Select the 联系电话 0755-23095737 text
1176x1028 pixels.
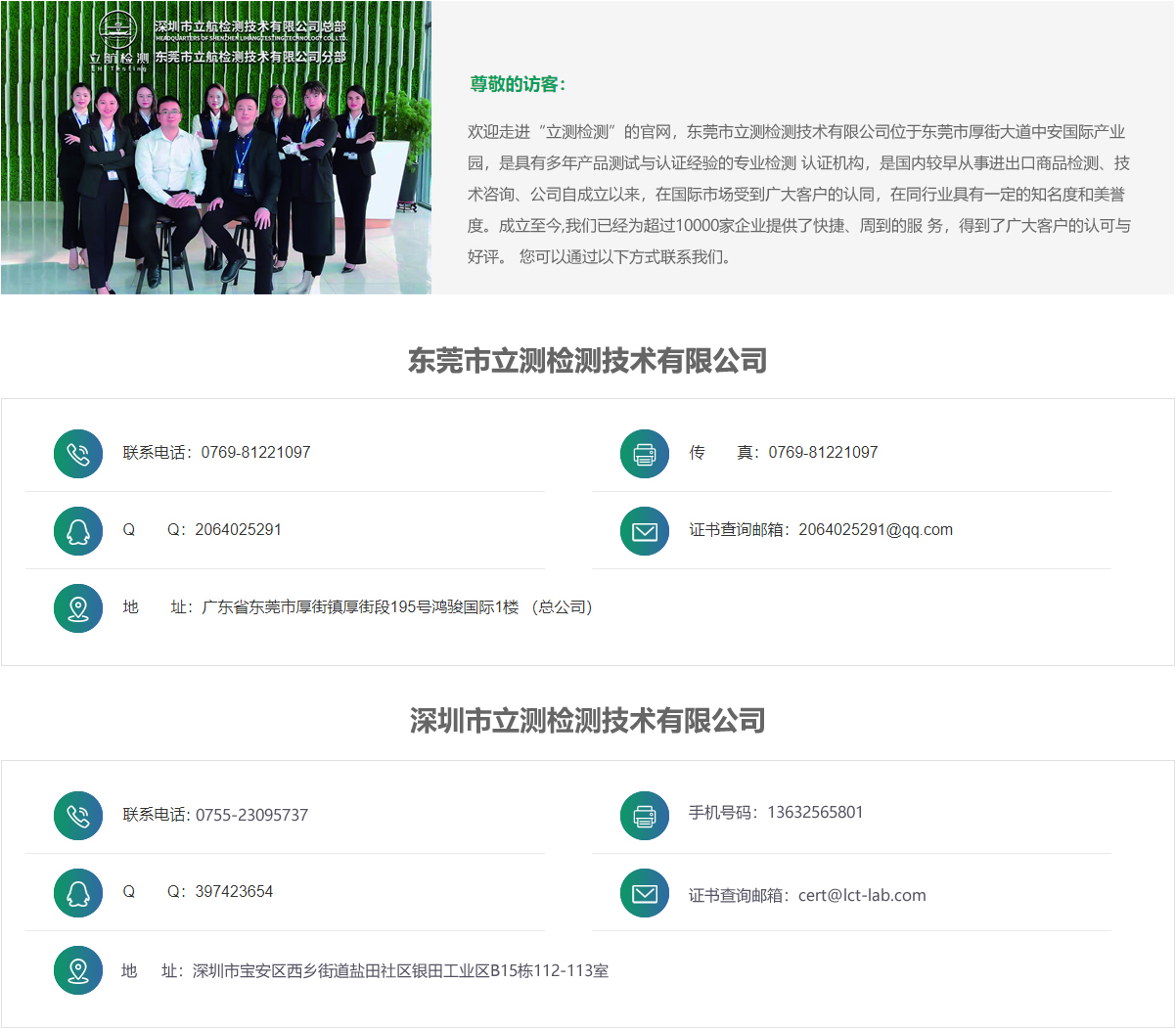pyautogui.click(x=215, y=815)
